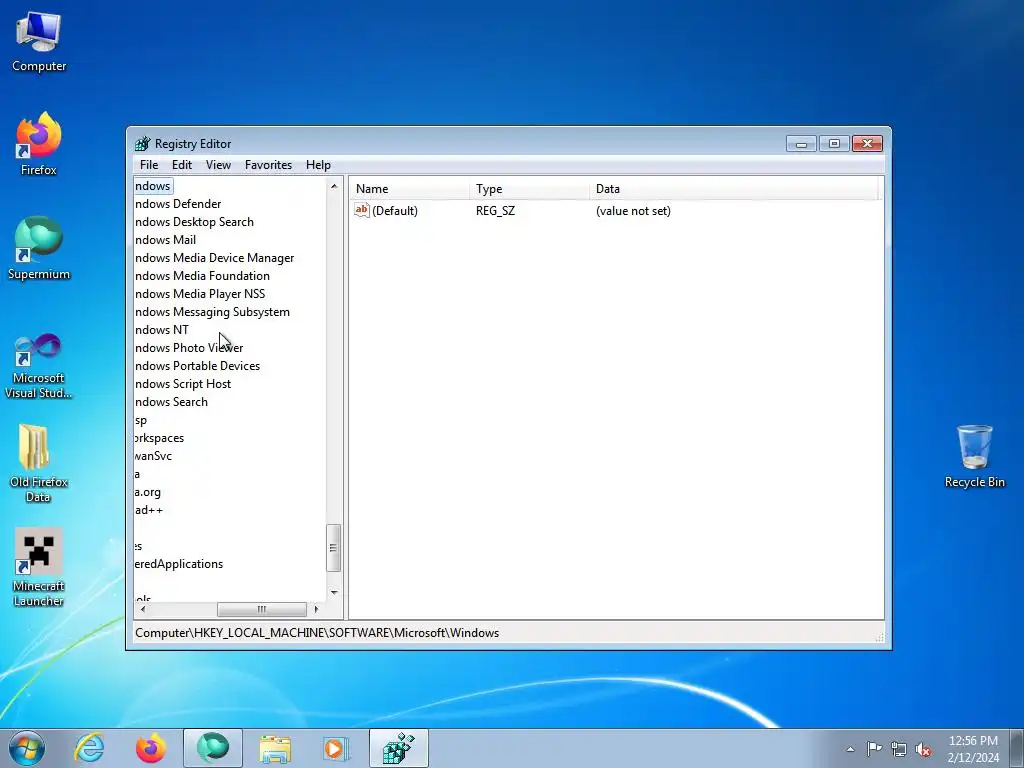The height and width of the screenshot is (768, 1024).
Task: Switch to Supermium in the taskbar
Action: coord(213,748)
